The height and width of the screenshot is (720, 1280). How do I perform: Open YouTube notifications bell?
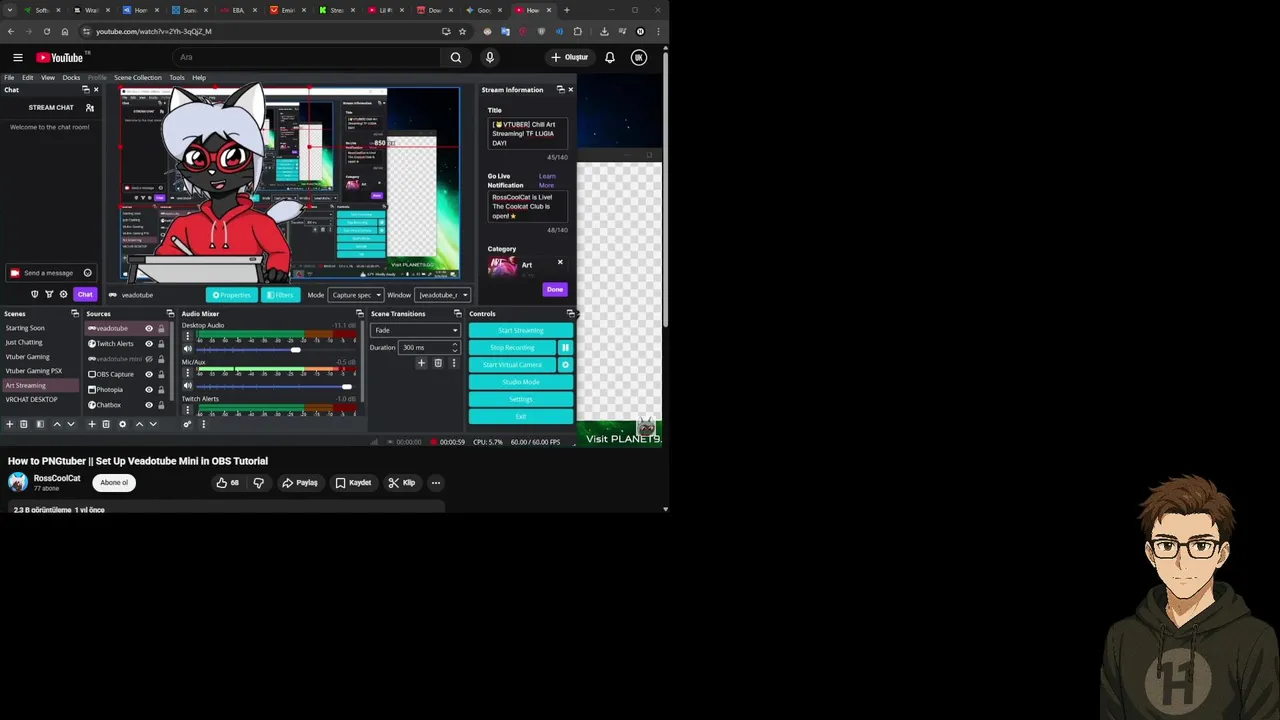tap(609, 57)
